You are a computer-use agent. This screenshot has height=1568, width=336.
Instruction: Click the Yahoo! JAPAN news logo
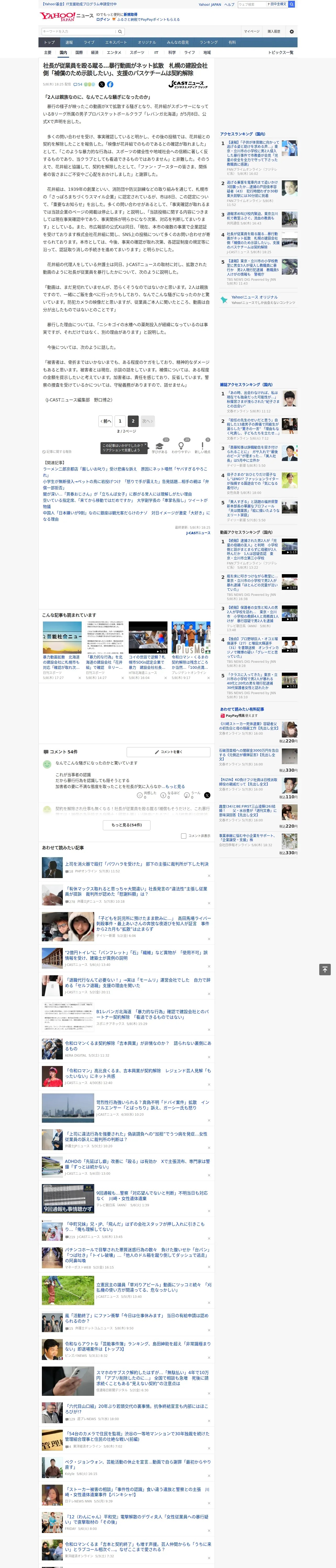point(66,16)
